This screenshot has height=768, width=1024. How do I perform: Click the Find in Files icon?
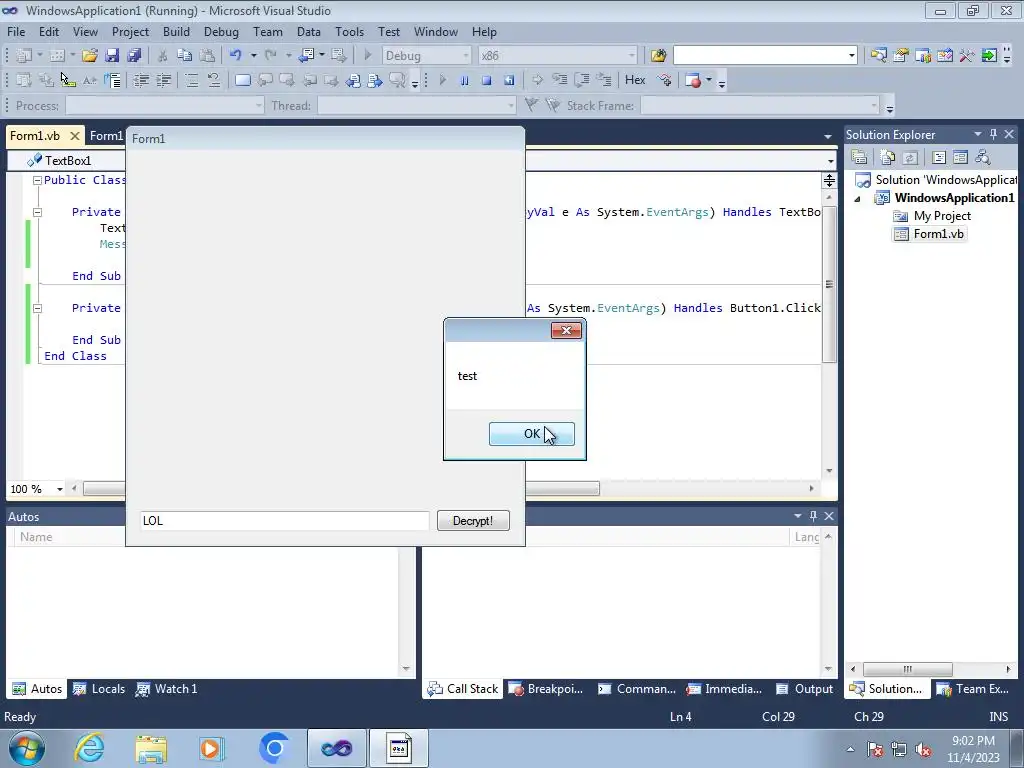coord(658,56)
